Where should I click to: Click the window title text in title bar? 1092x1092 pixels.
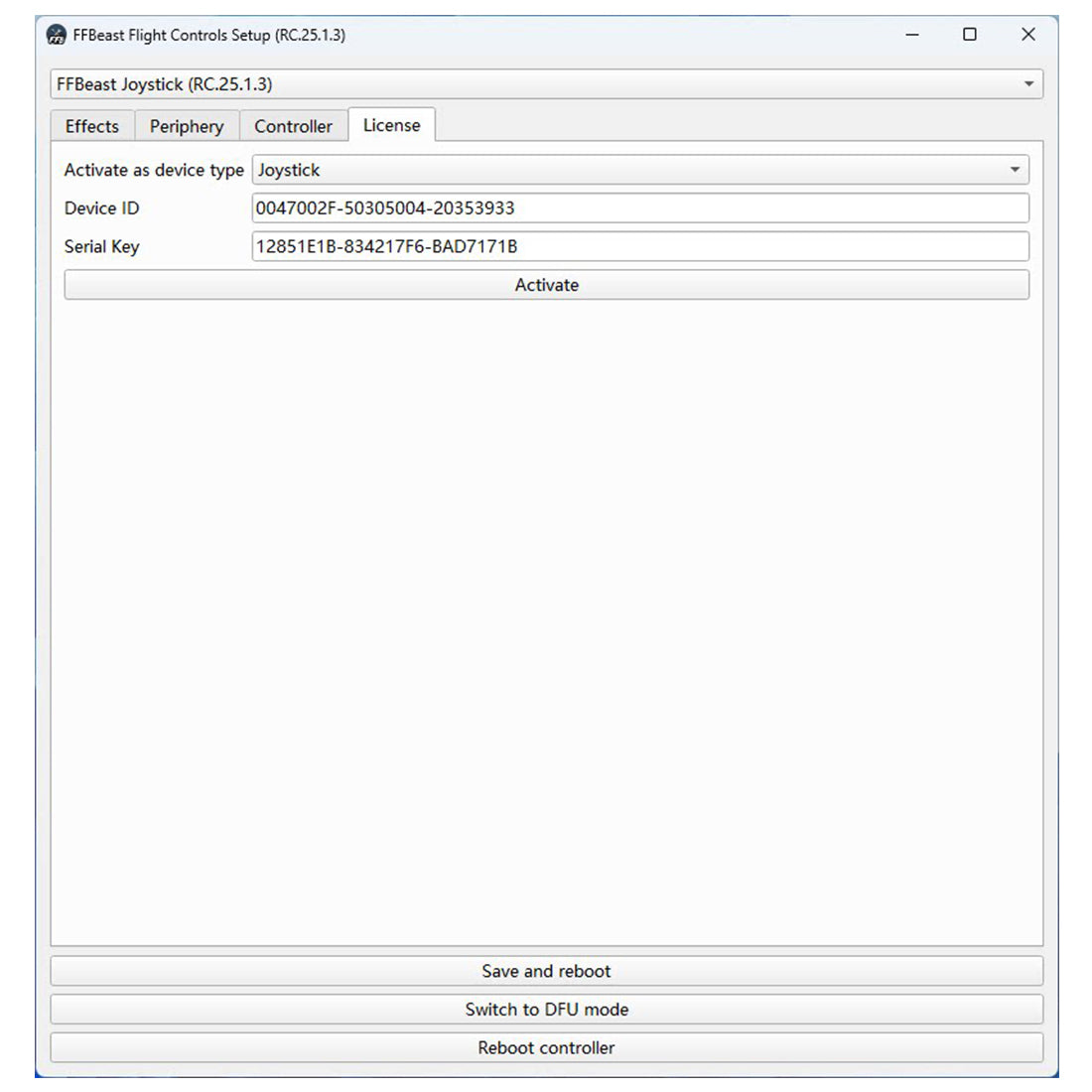click(209, 36)
